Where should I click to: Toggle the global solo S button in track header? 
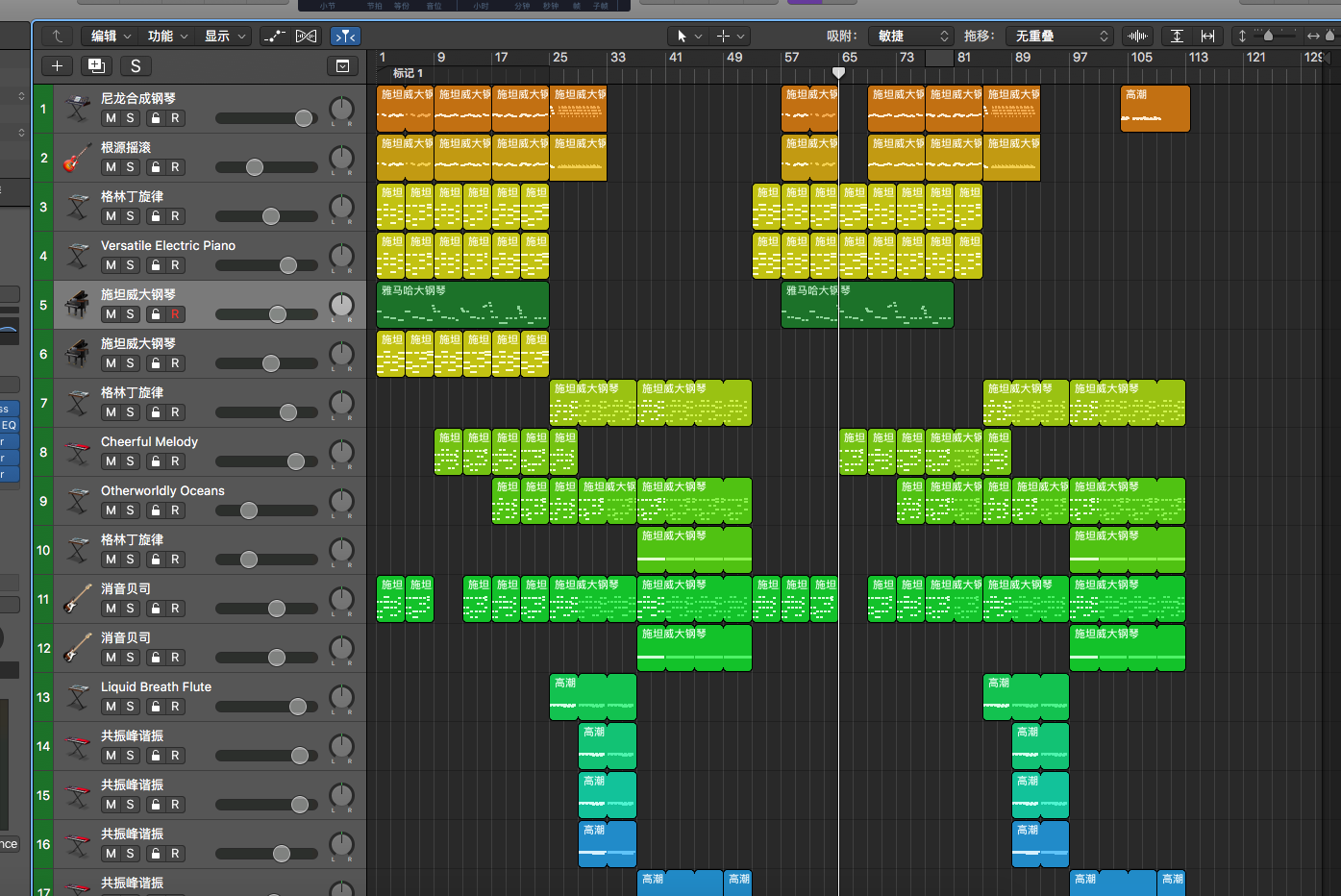point(136,65)
